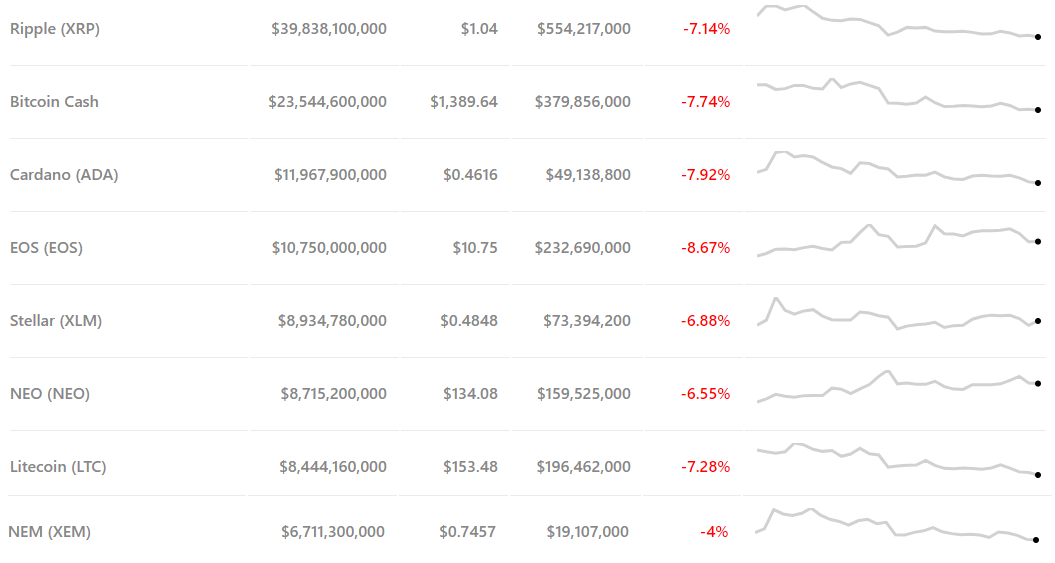Click the Bitcoin Cash name
The image size is (1055, 563).
tap(54, 102)
